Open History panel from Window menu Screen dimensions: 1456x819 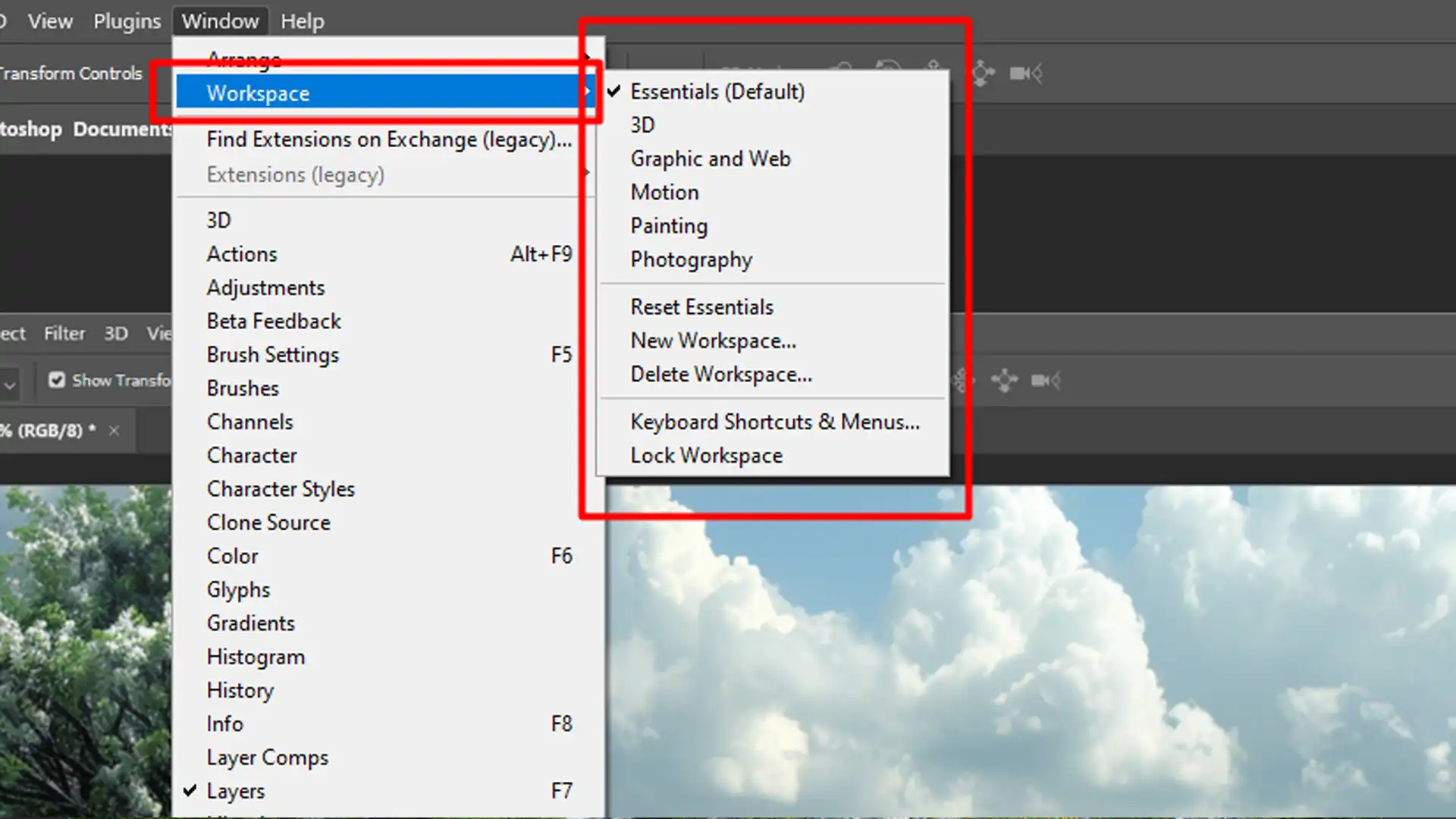[x=240, y=690]
